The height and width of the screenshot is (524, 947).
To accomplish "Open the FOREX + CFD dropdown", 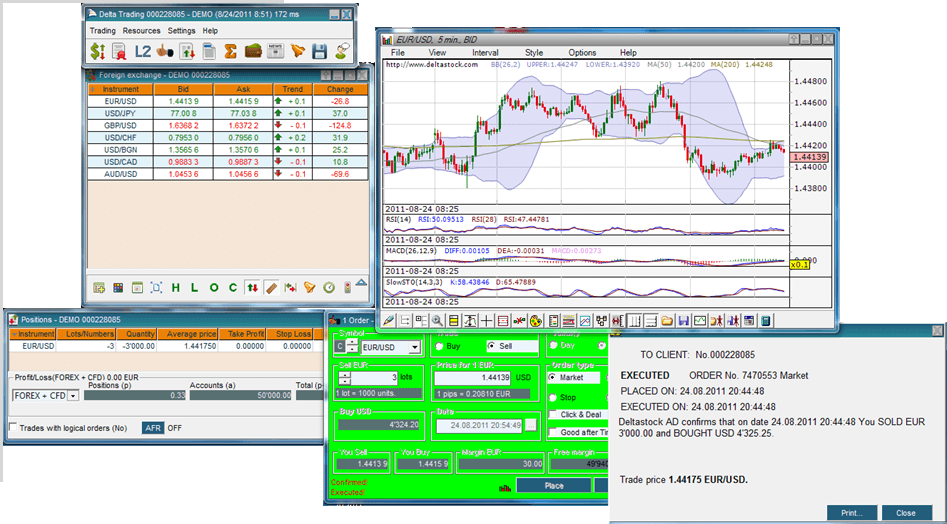I will [x=73, y=396].
